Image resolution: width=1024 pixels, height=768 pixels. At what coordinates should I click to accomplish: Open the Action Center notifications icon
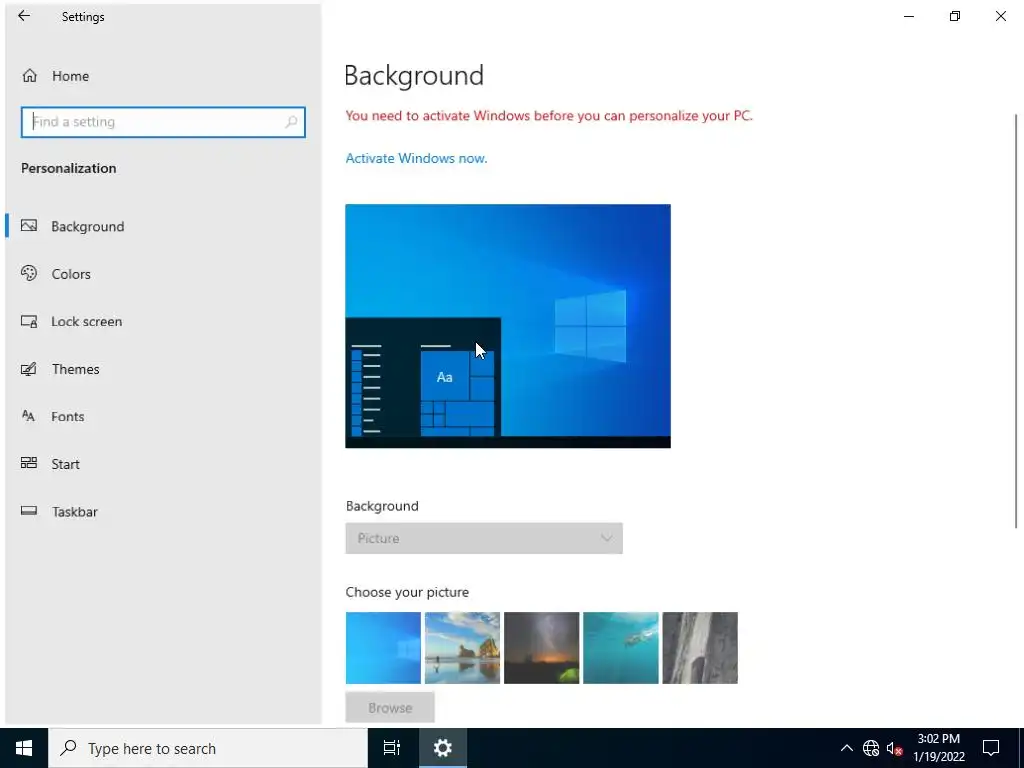click(x=991, y=748)
